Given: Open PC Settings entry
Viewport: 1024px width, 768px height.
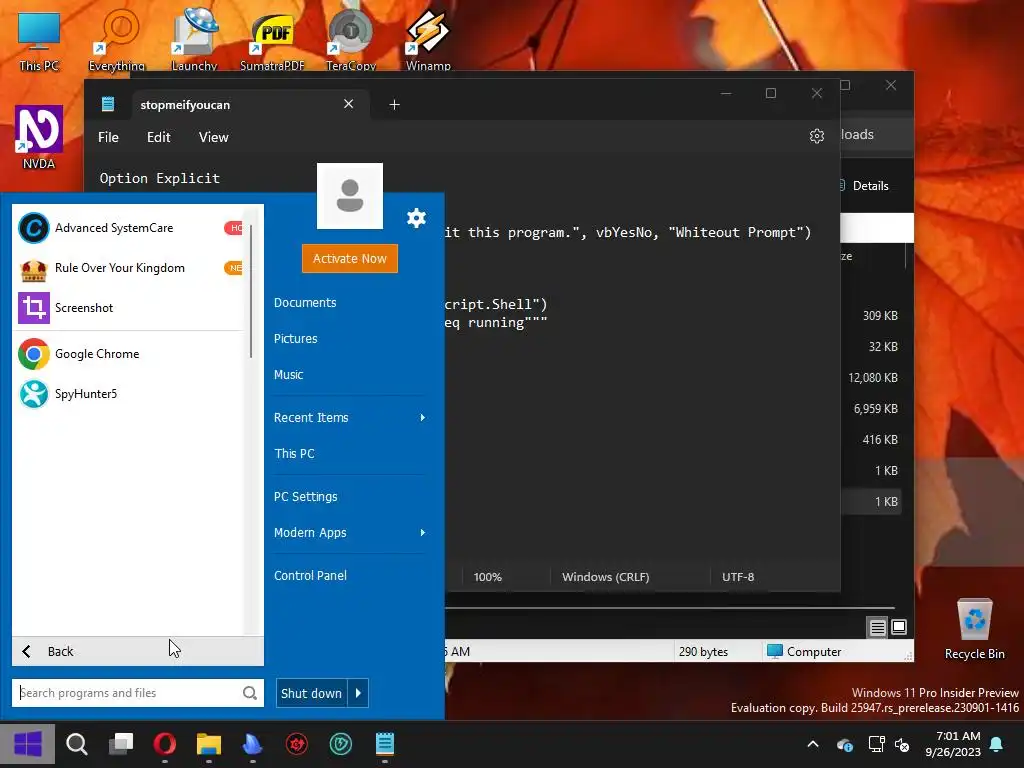Looking at the screenshot, I should click(x=305, y=496).
